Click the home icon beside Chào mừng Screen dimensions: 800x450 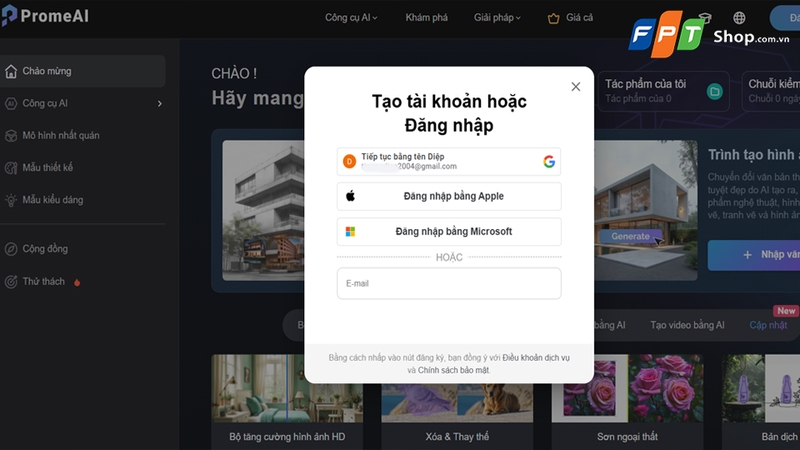(x=11, y=71)
